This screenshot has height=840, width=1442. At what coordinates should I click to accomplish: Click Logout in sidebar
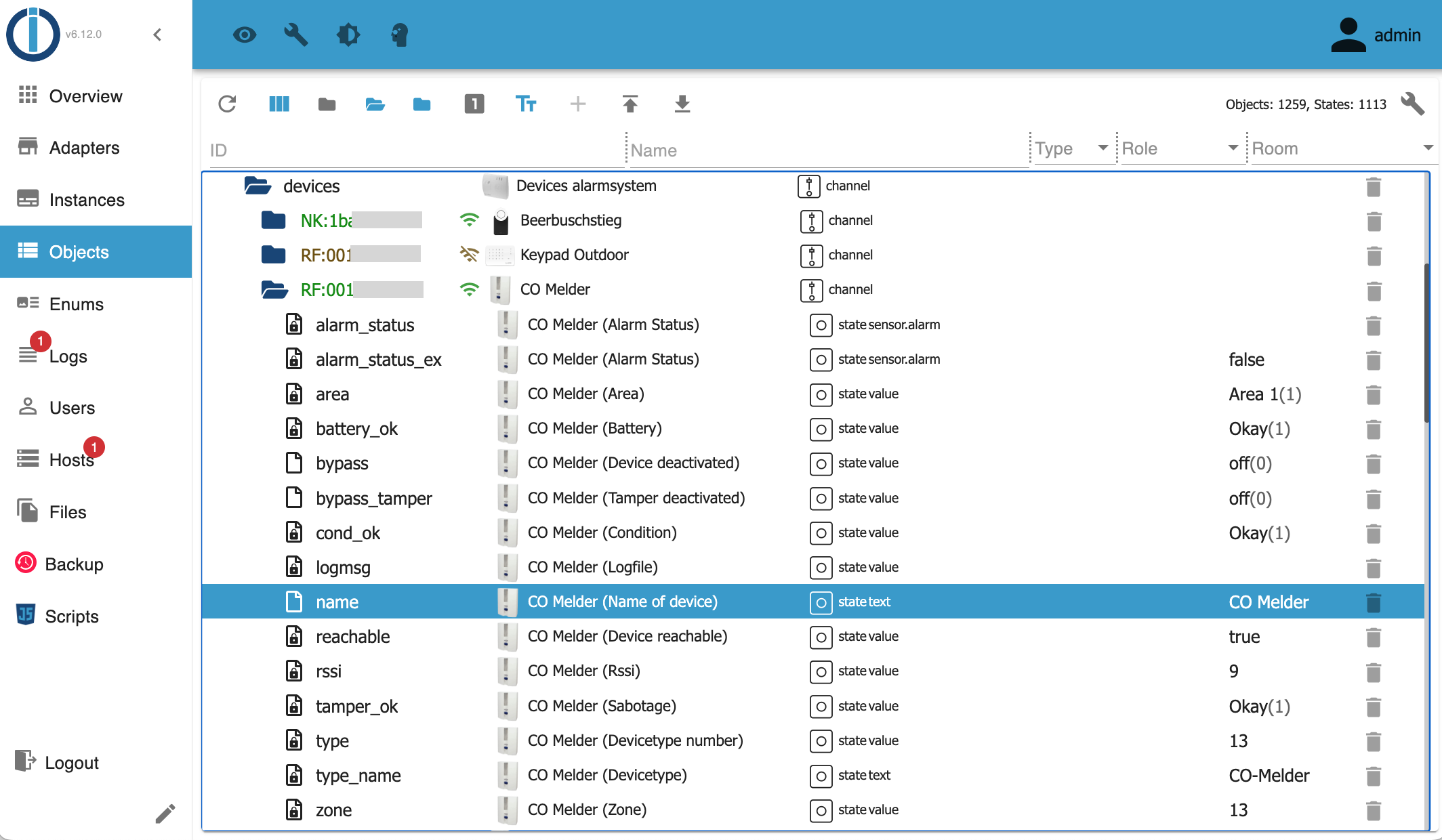click(71, 763)
